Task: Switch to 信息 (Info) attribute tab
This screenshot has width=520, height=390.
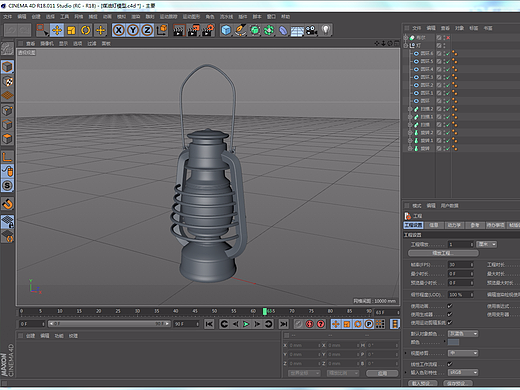Action: pyautogui.click(x=434, y=225)
